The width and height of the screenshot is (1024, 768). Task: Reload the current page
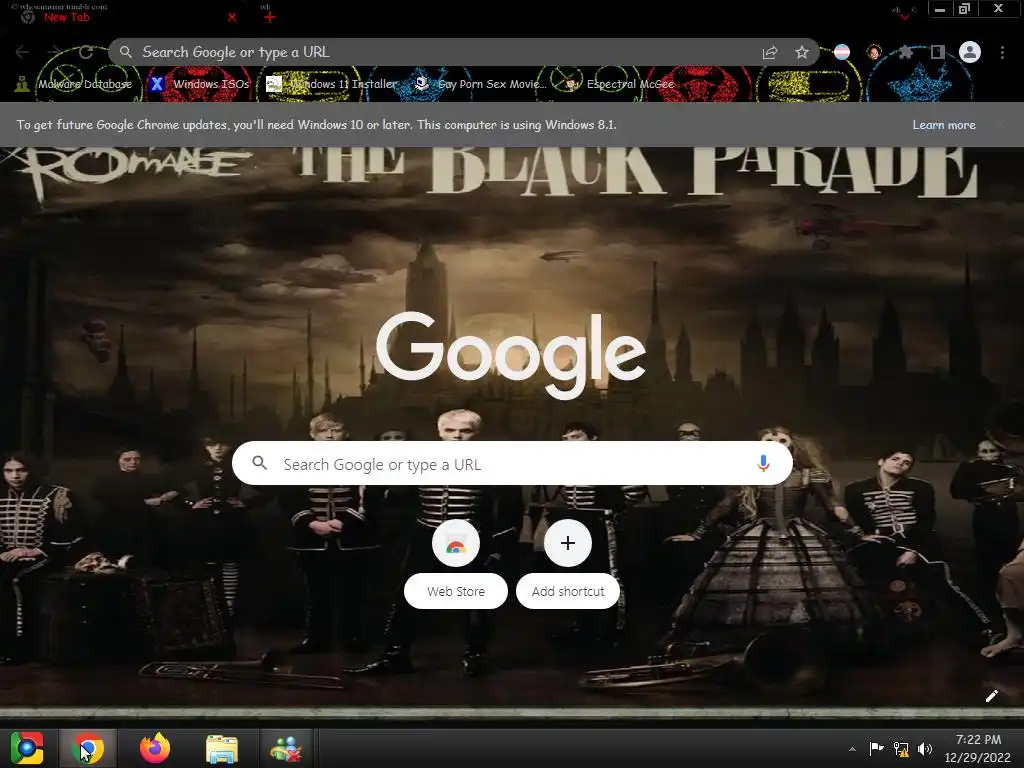(86, 52)
